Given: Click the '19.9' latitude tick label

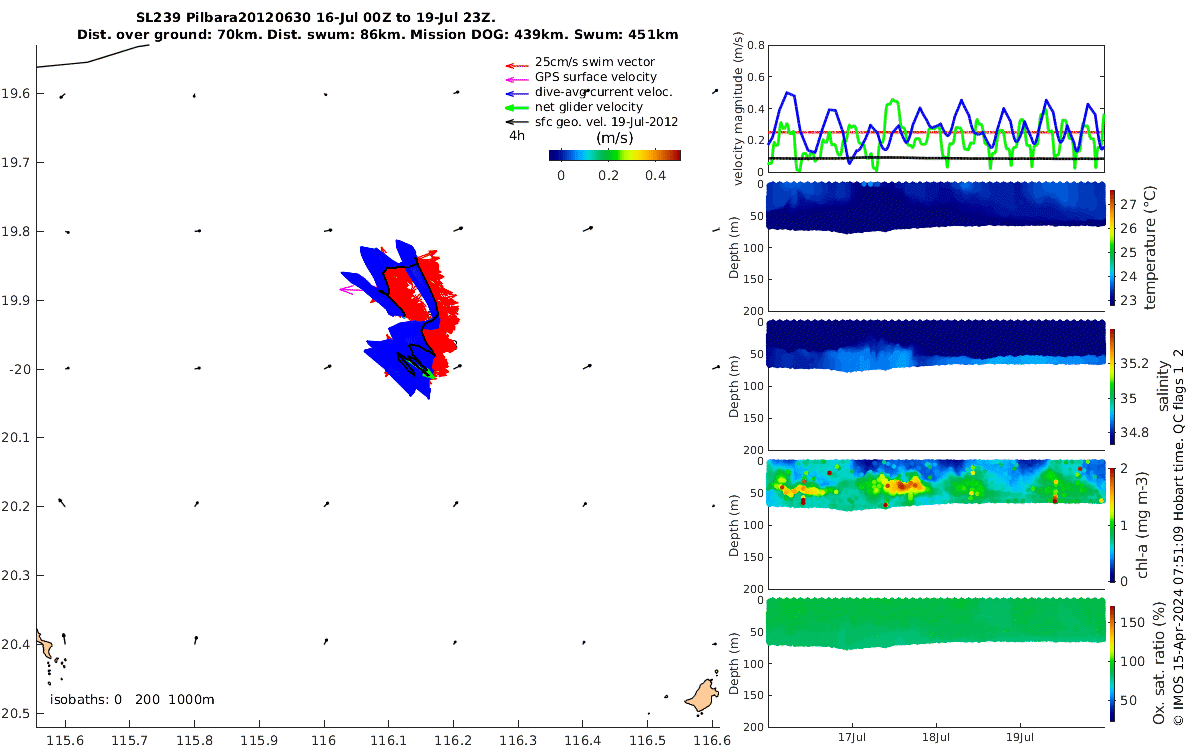Looking at the screenshot, I should [x=16, y=300].
